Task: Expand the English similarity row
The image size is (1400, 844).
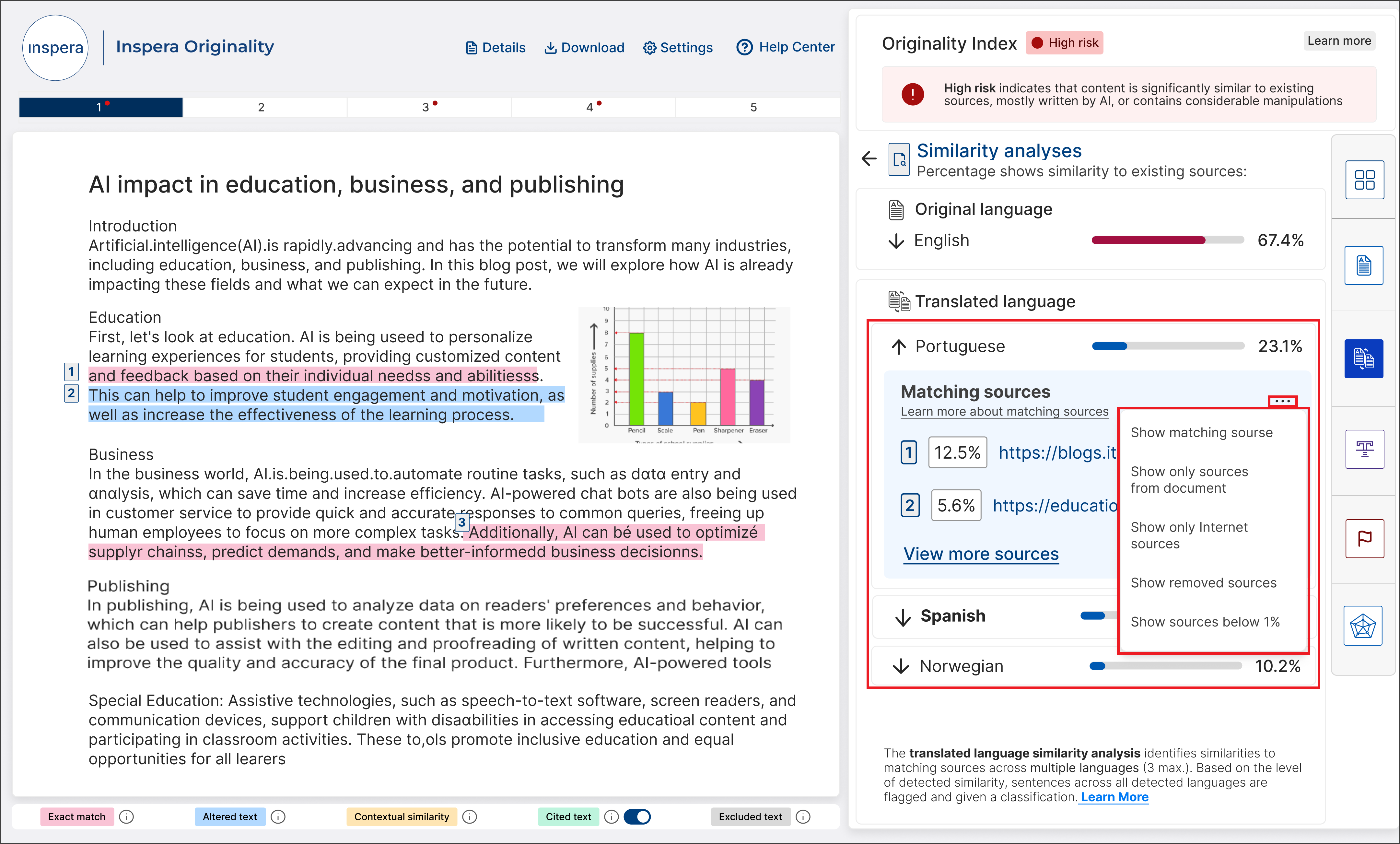Action: 896,241
